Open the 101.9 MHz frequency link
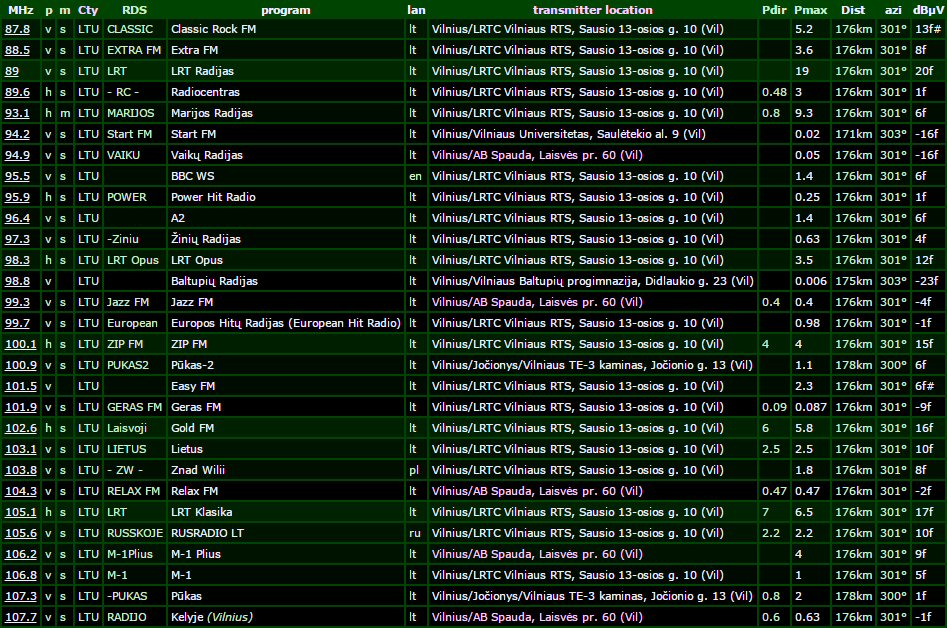The width and height of the screenshot is (947, 628). pyautogui.click(x=21, y=407)
